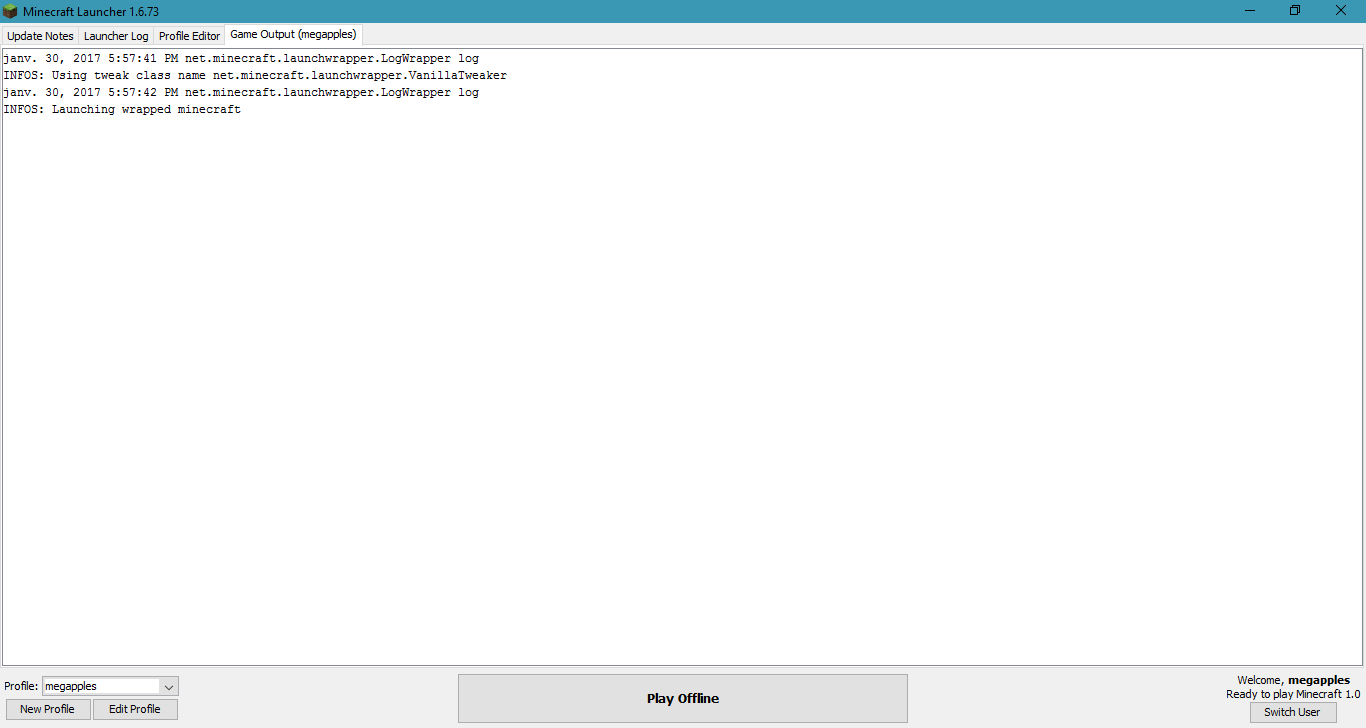
Task: Click the 5:57:41 PM log entry
Action: 241,59
